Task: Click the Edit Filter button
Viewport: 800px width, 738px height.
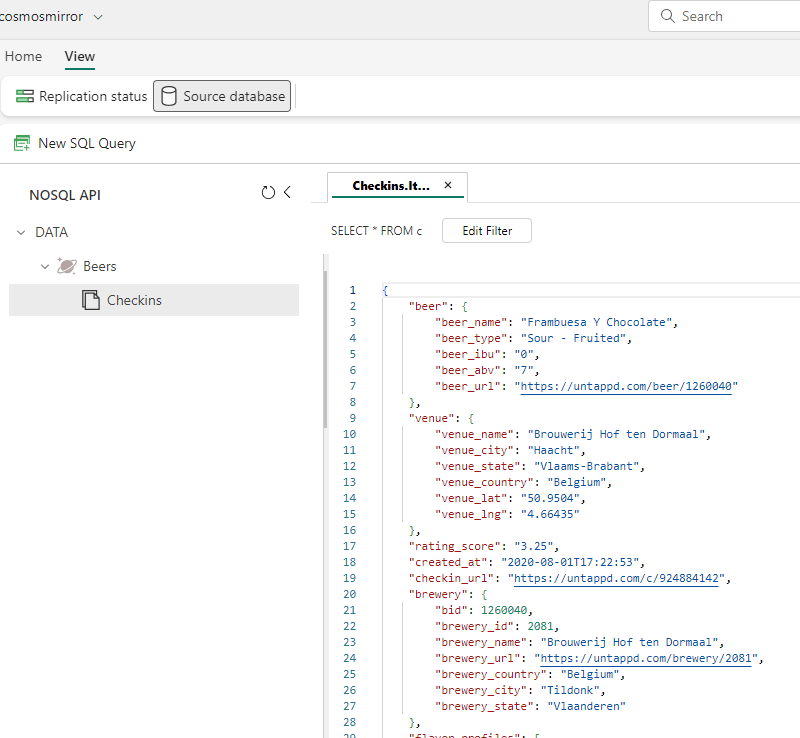Action: pos(486,231)
